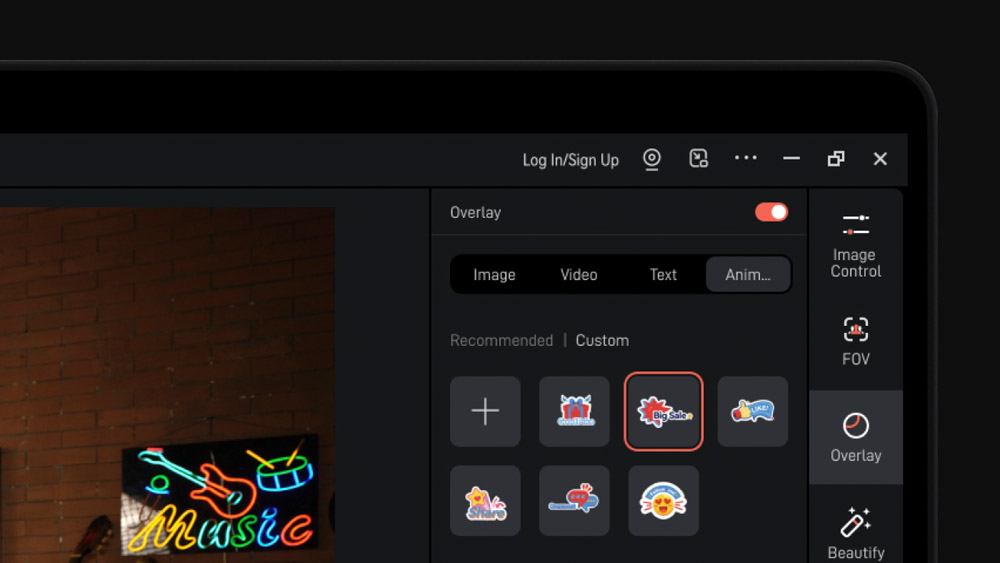Select the speech bubble comment sticker
The image size is (1000, 563).
coord(574,500)
